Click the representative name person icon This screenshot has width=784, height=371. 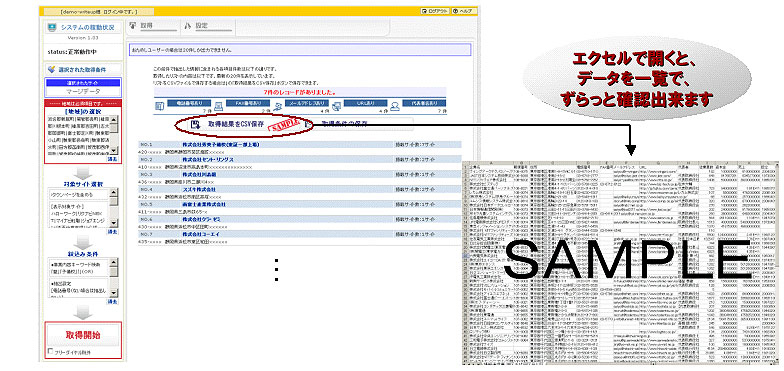click(x=395, y=106)
